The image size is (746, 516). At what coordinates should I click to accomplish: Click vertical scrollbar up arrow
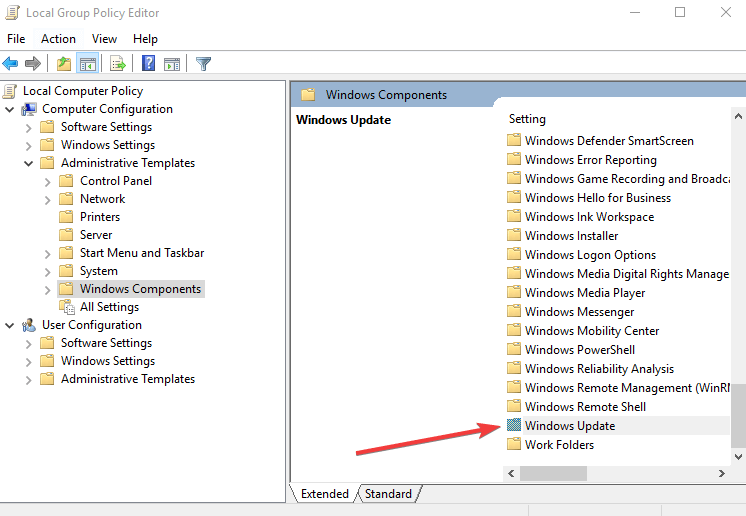pyautogui.click(x=738, y=116)
